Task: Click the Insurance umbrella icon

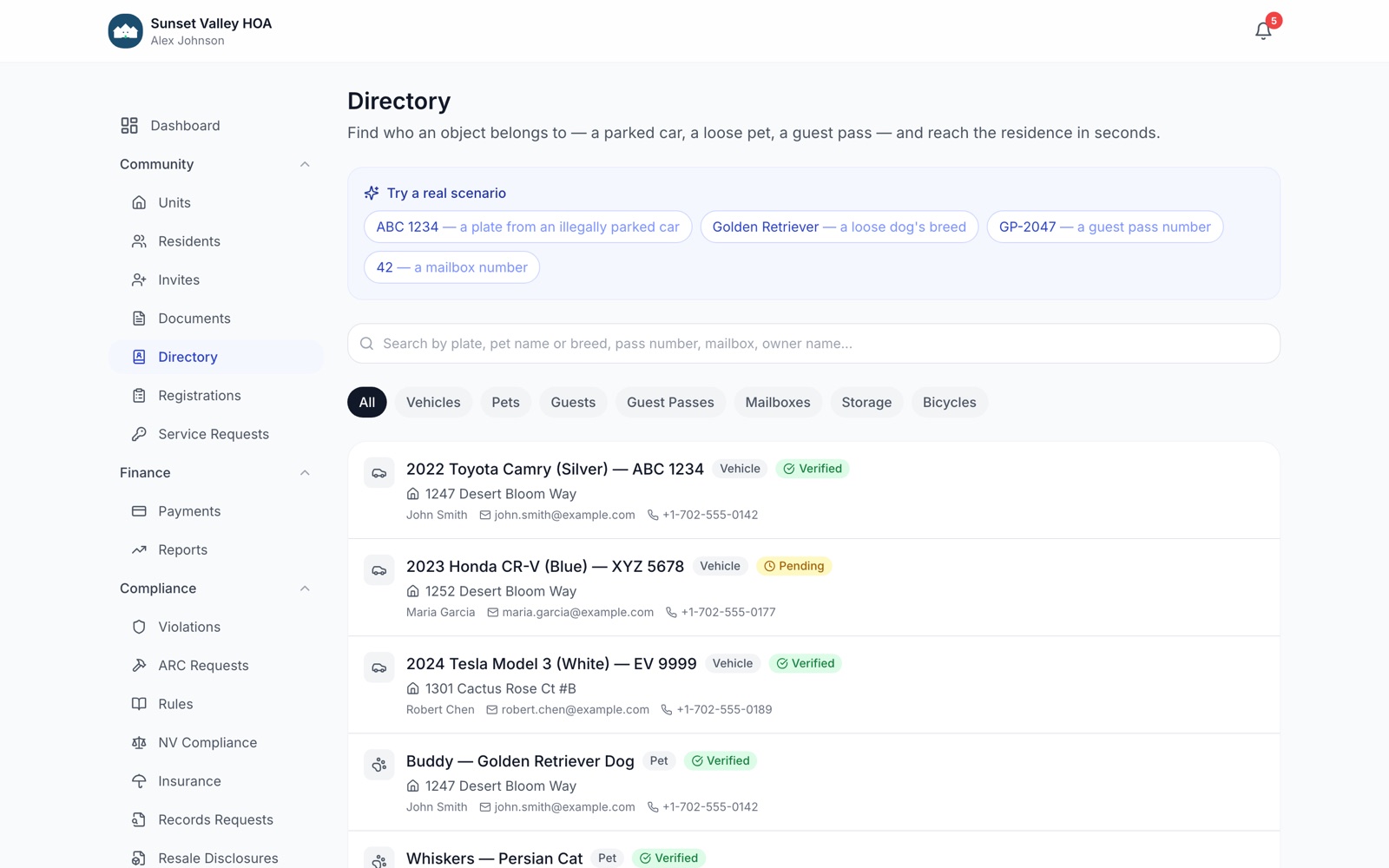Action: click(139, 781)
